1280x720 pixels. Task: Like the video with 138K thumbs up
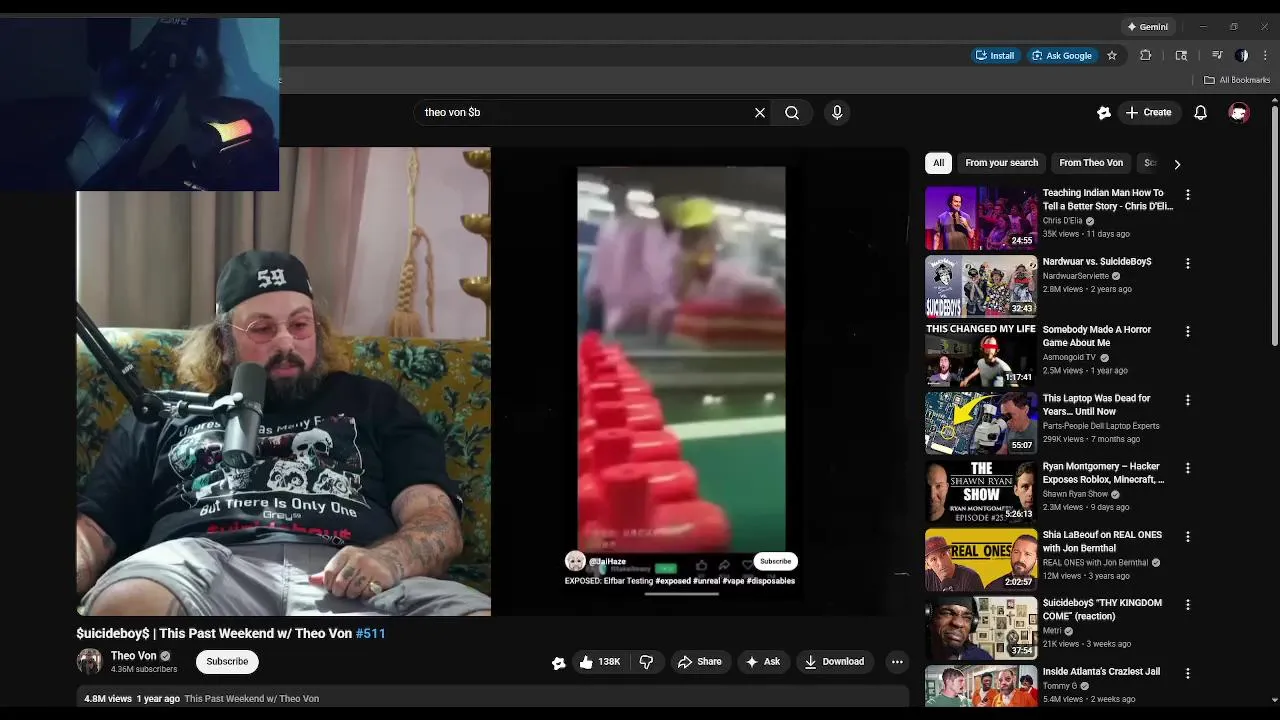point(600,662)
